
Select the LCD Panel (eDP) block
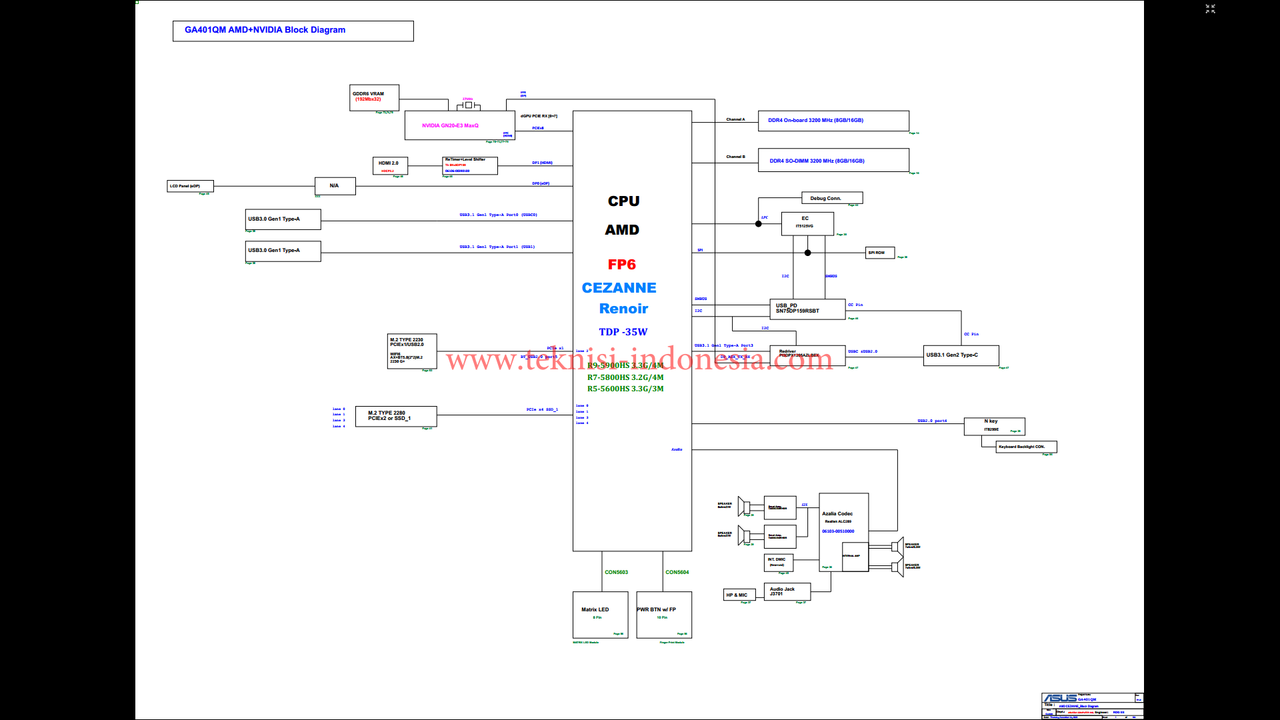coord(190,186)
